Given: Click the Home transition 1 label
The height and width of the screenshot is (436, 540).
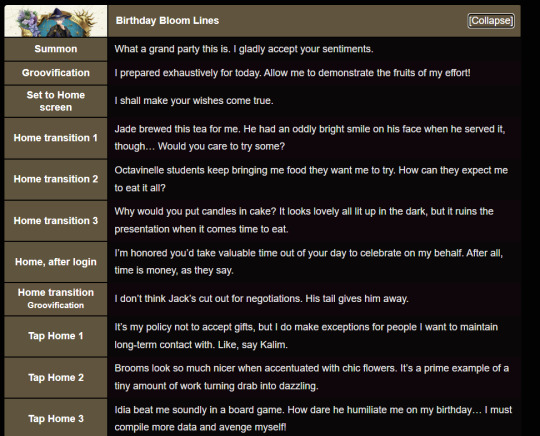Looking at the screenshot, I should [x=56, y=138].
